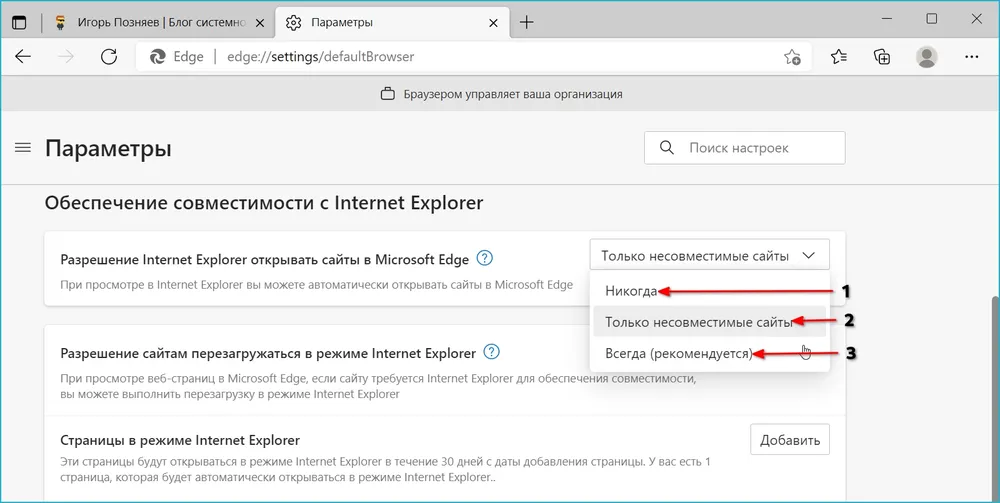1000x503 pixels.
Task: Click the browser Back arrow button
Action: (23, 57)
